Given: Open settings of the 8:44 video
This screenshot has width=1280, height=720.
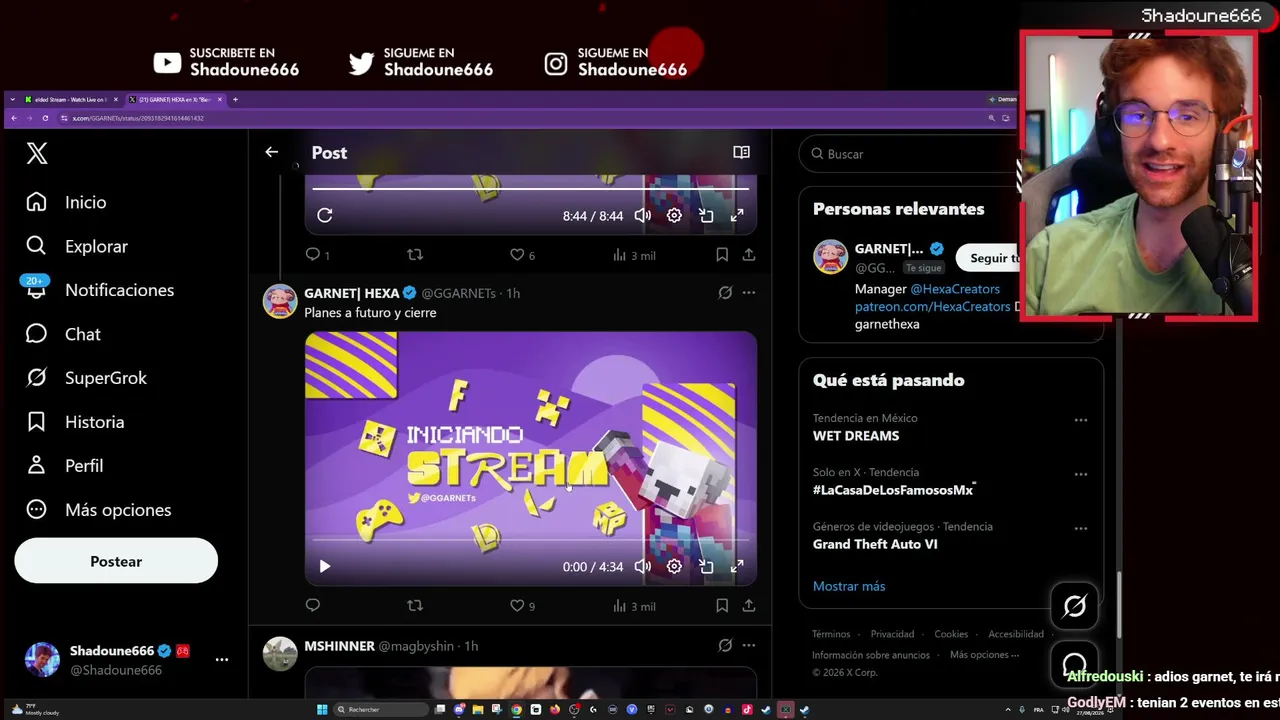Looking at the screenshot, I should tap(674, 215).
